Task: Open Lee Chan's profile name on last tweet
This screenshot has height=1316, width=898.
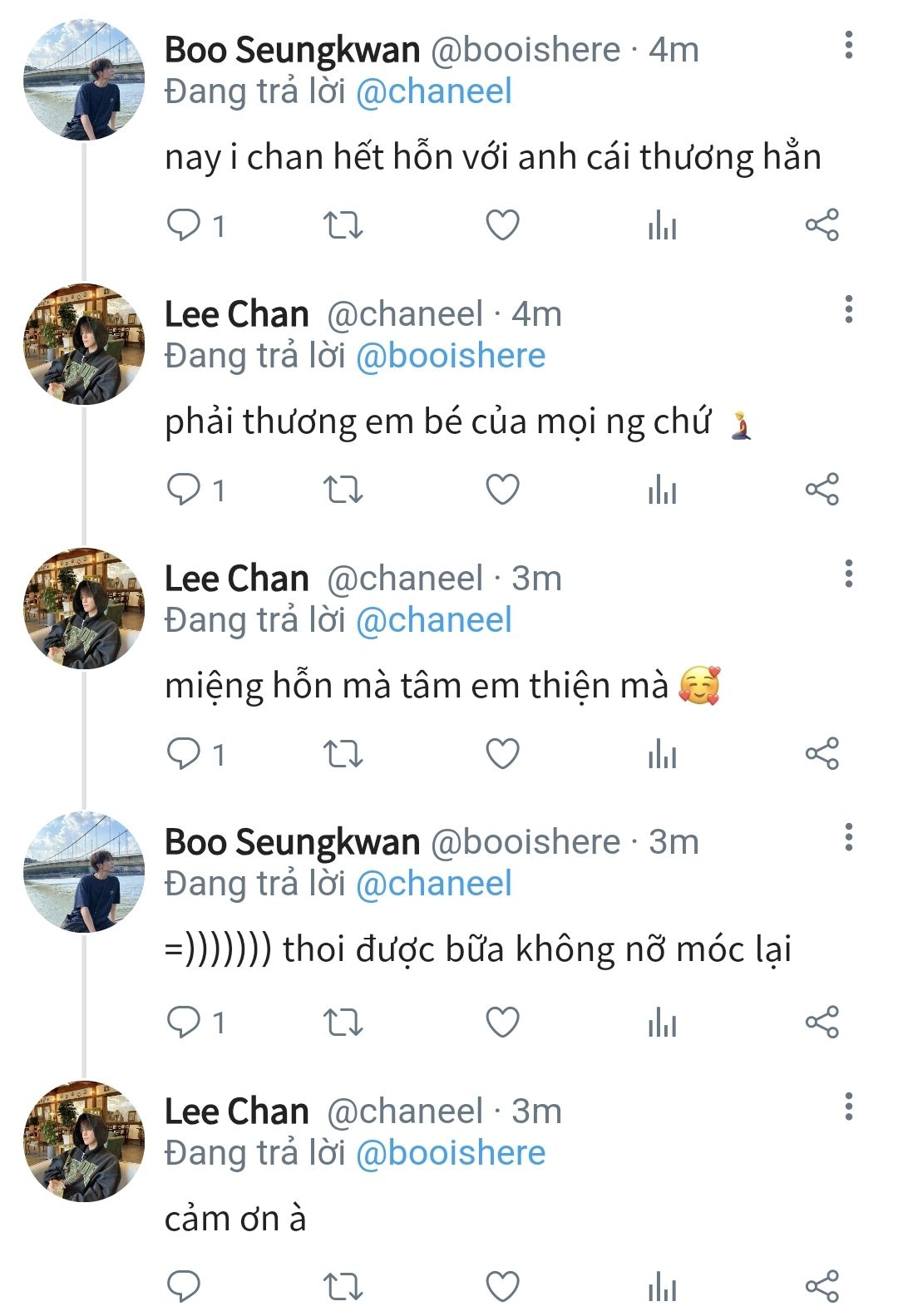Action: tap(236, 1111)
